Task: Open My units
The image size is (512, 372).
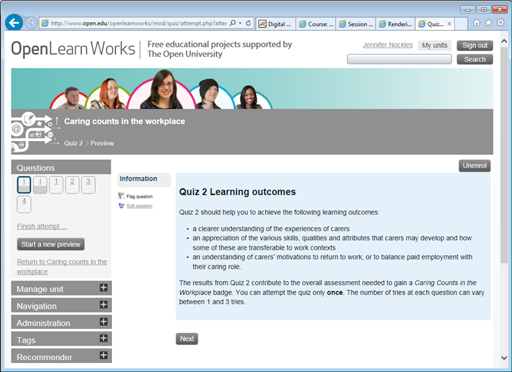Action: (x=434, y=45)
